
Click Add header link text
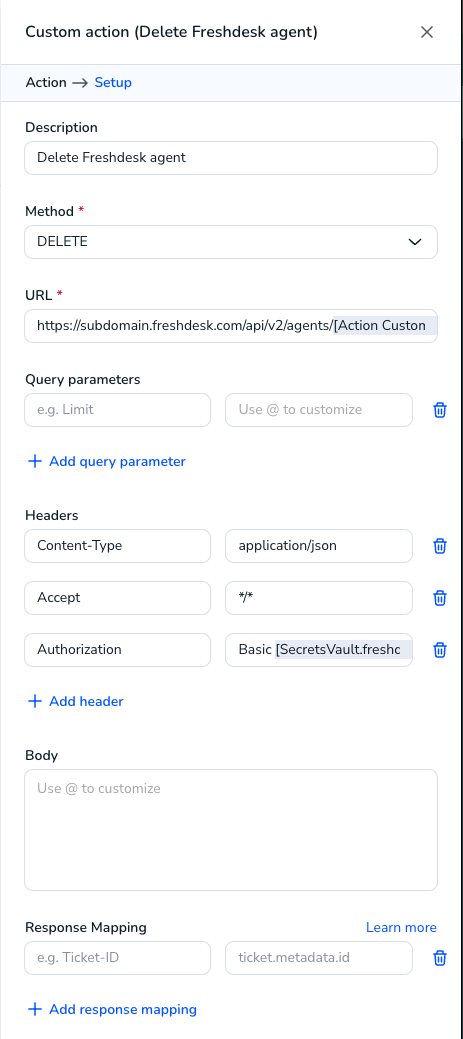pyautogui.click(x=86, y=701)
